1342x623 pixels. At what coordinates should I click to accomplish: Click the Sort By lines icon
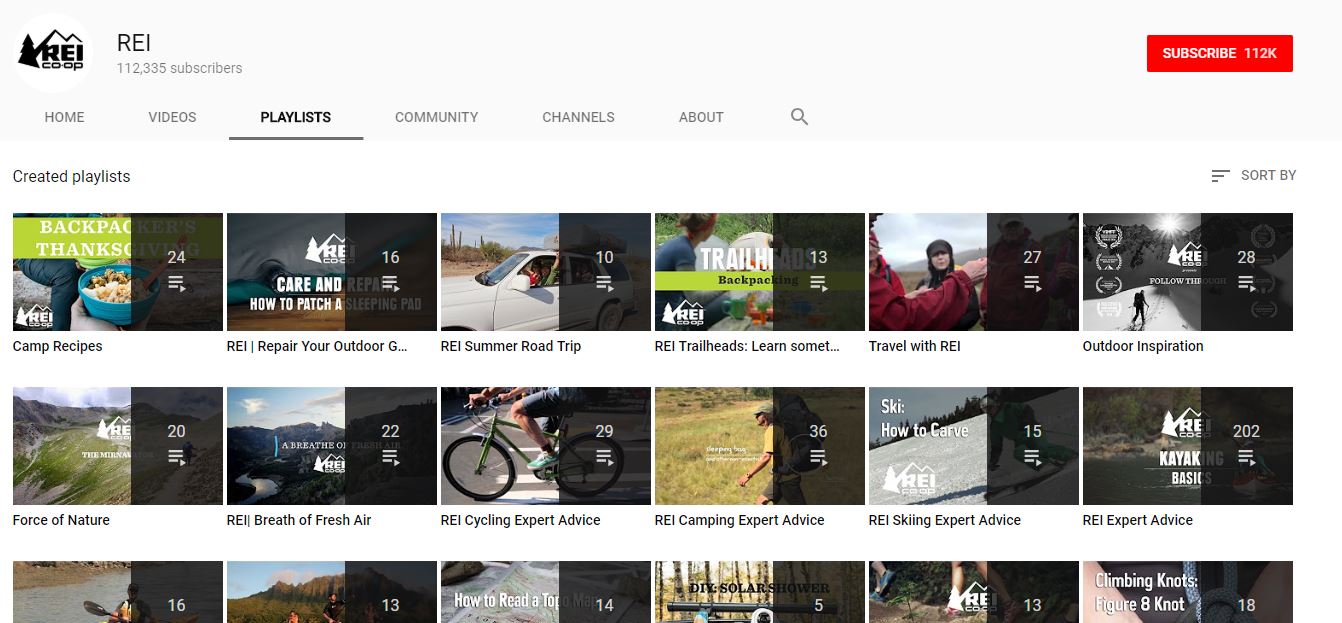pyautogui.click(x=1220, y=176)
